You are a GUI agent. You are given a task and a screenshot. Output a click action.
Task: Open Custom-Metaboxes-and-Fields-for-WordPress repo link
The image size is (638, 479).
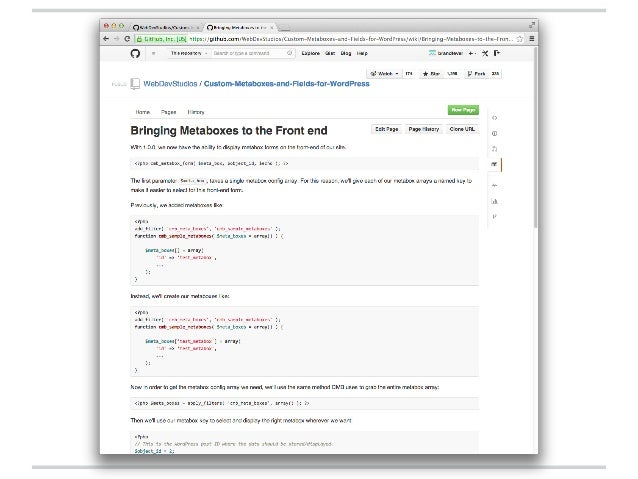[286, 84]
